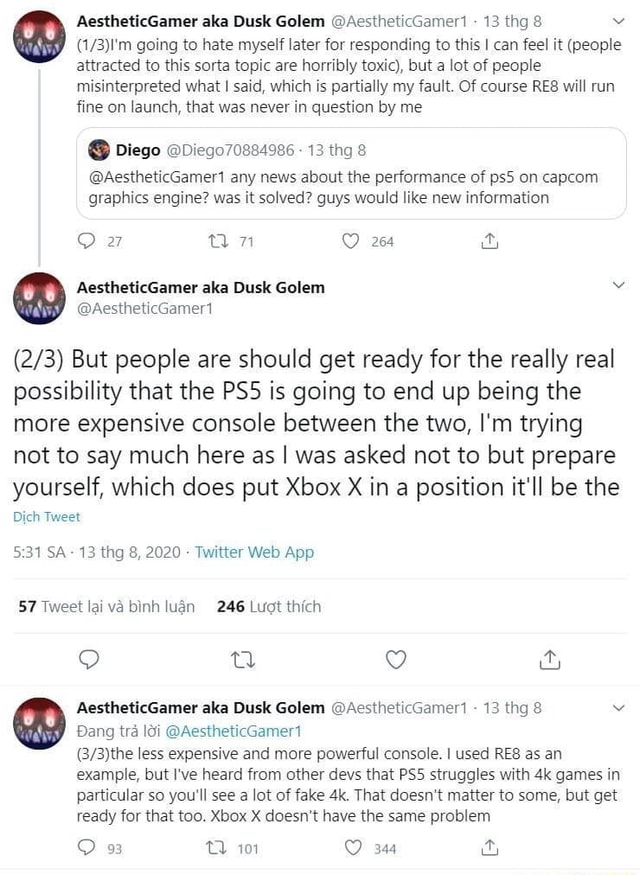
Task: Share the (3/3) tweet at bottom
Action: click(x=489, y=848)
